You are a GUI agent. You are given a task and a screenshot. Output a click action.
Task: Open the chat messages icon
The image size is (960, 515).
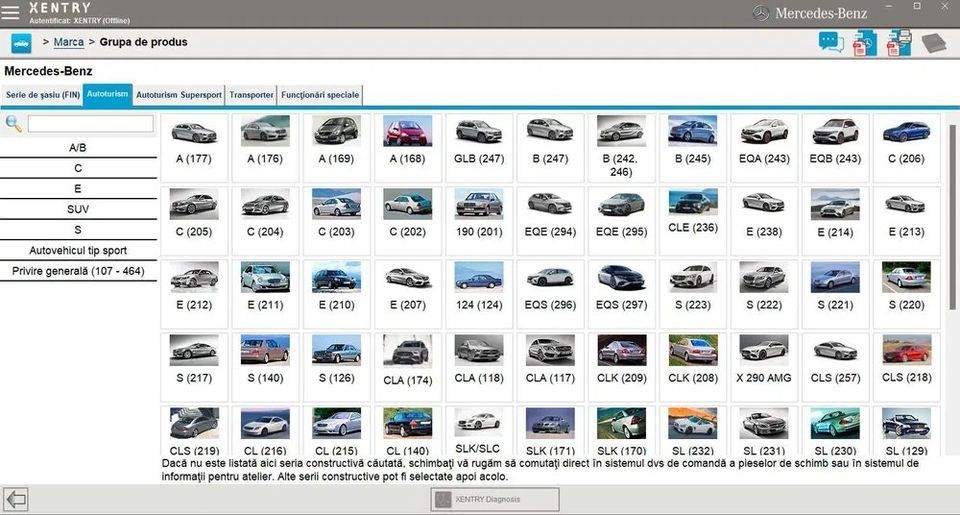(831, 42)
